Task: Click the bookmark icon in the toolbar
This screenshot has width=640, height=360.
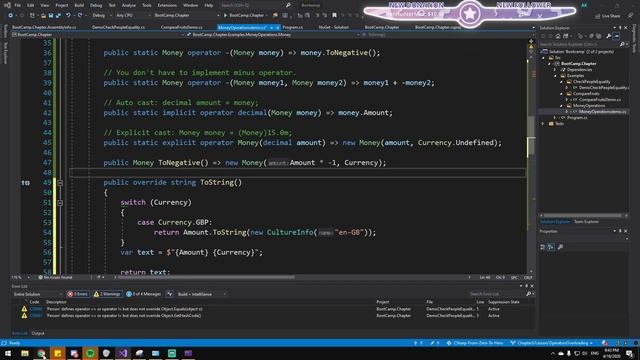Action: 334,16
